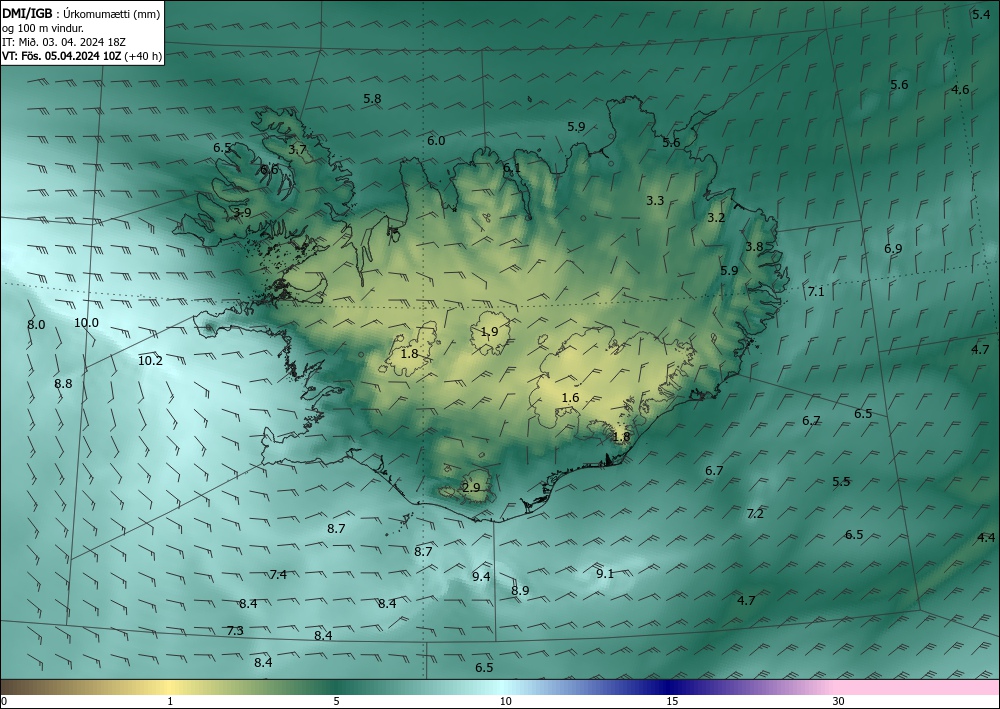This screenshot has width=1000, height=709.
Task: Click the 6.6 value
Action: 269,170
